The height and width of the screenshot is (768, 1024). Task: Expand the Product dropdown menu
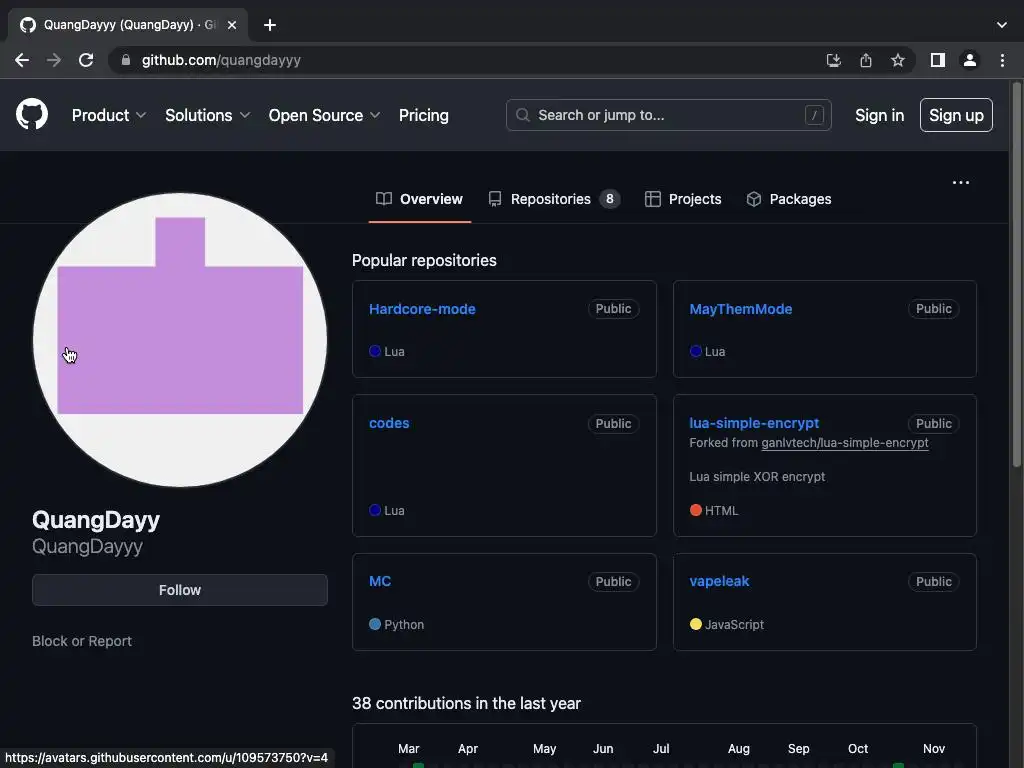[x=108, y=115]
